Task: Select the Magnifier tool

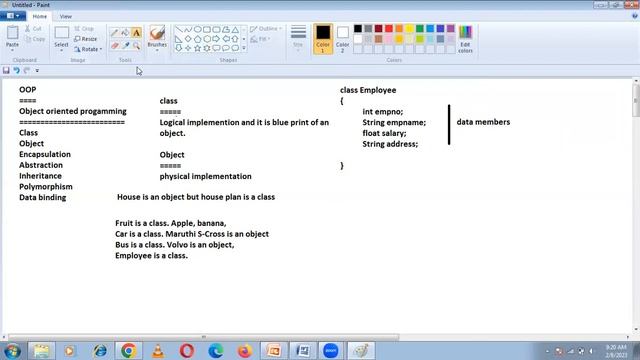Action: coord(136,46)
